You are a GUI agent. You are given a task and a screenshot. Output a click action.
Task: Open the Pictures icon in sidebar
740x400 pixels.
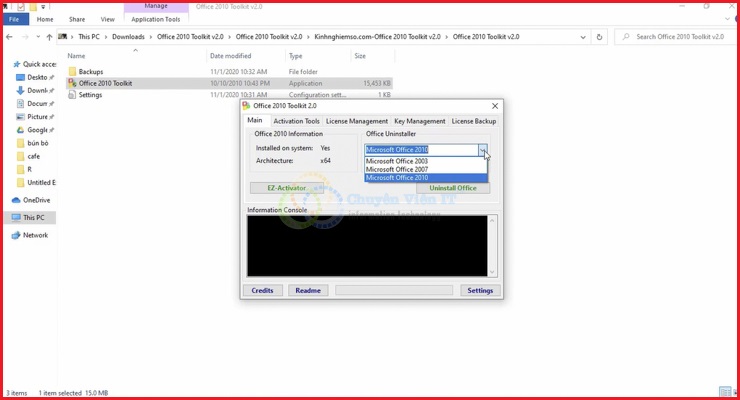20,117
